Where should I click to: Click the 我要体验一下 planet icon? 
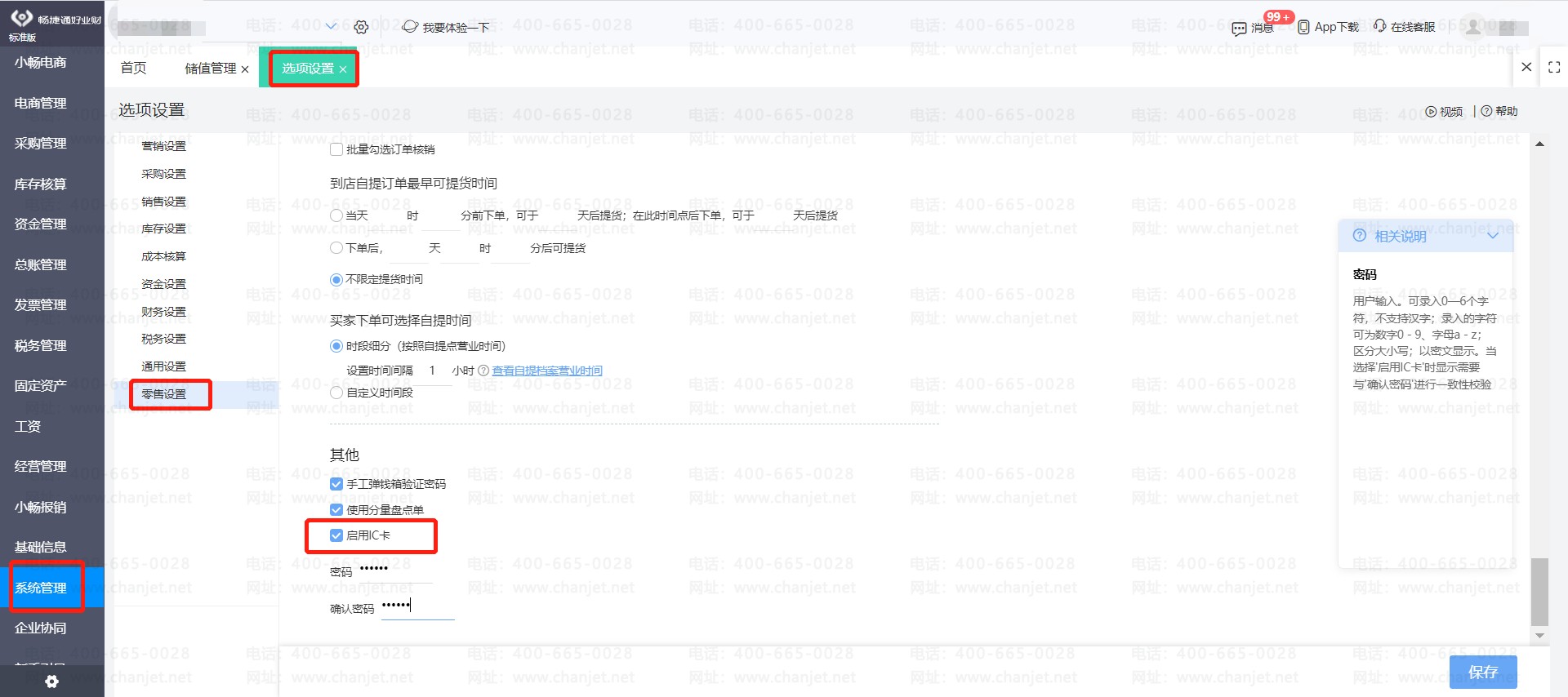tap(410, 27)
